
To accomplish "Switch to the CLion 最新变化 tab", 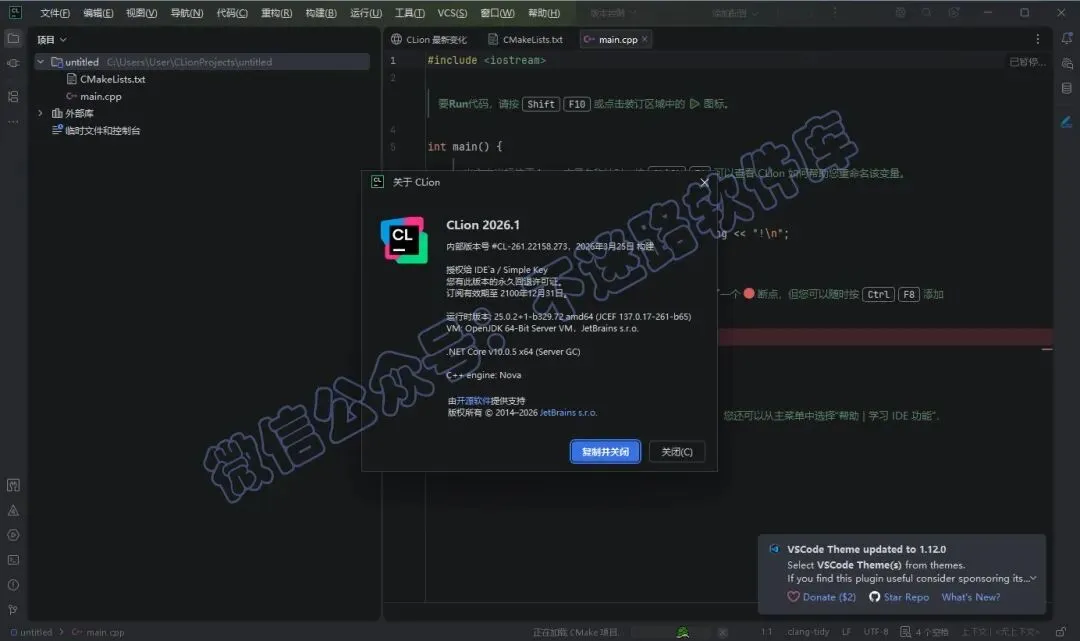I will point(429,39).
